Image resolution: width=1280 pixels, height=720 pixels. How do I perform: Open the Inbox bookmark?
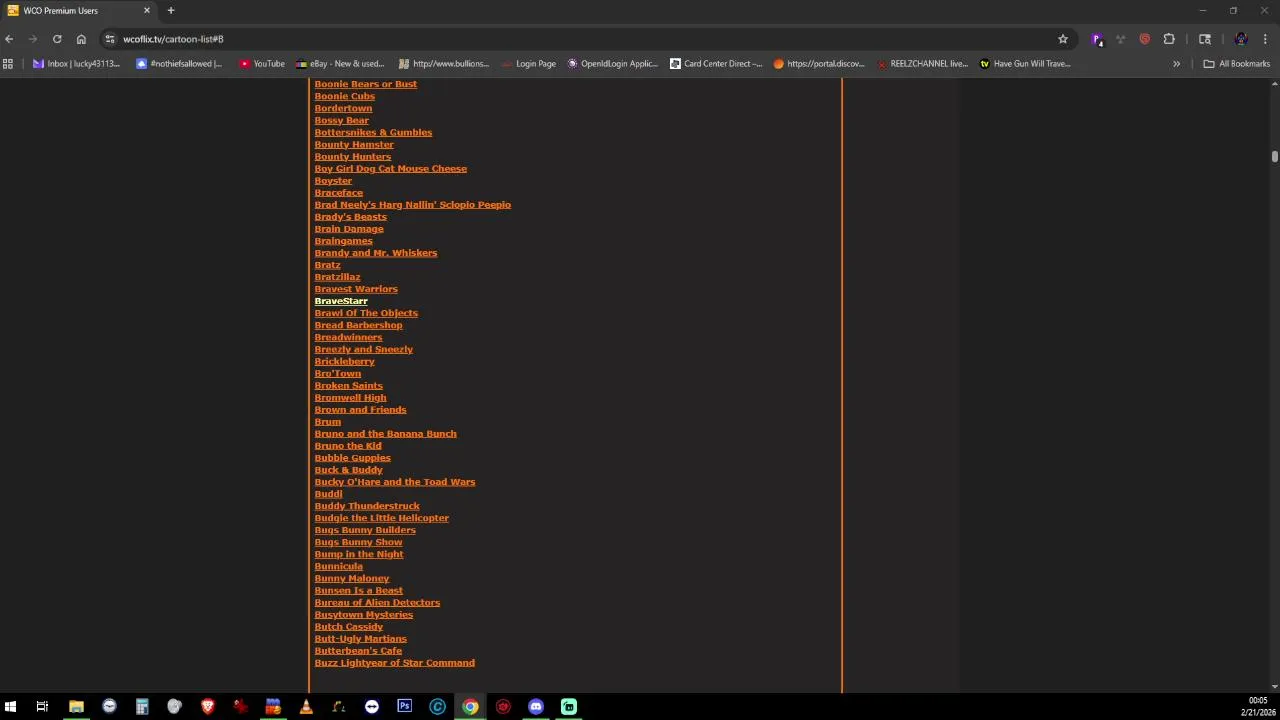pos(76,64)
